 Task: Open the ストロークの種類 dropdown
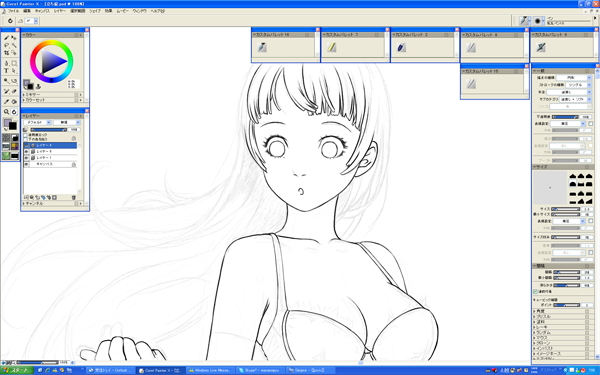tap(578, 85)
